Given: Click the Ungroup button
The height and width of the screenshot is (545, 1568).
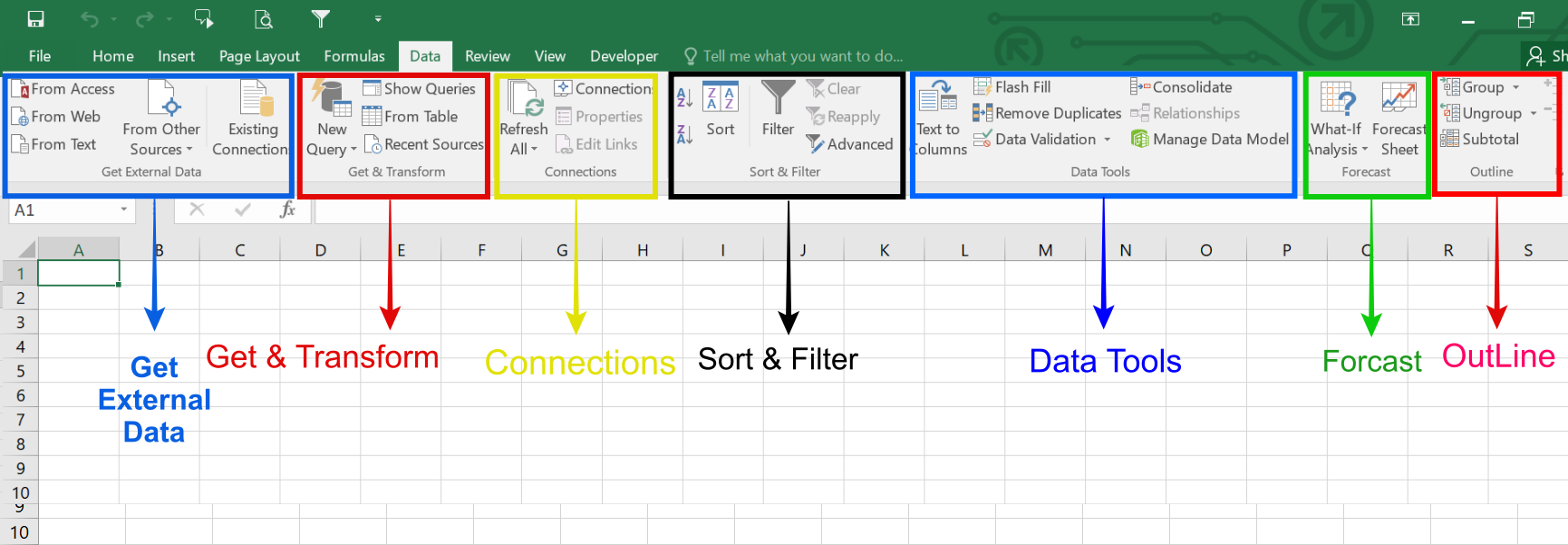Looking at the screenshot, I should coord(1481,113).
